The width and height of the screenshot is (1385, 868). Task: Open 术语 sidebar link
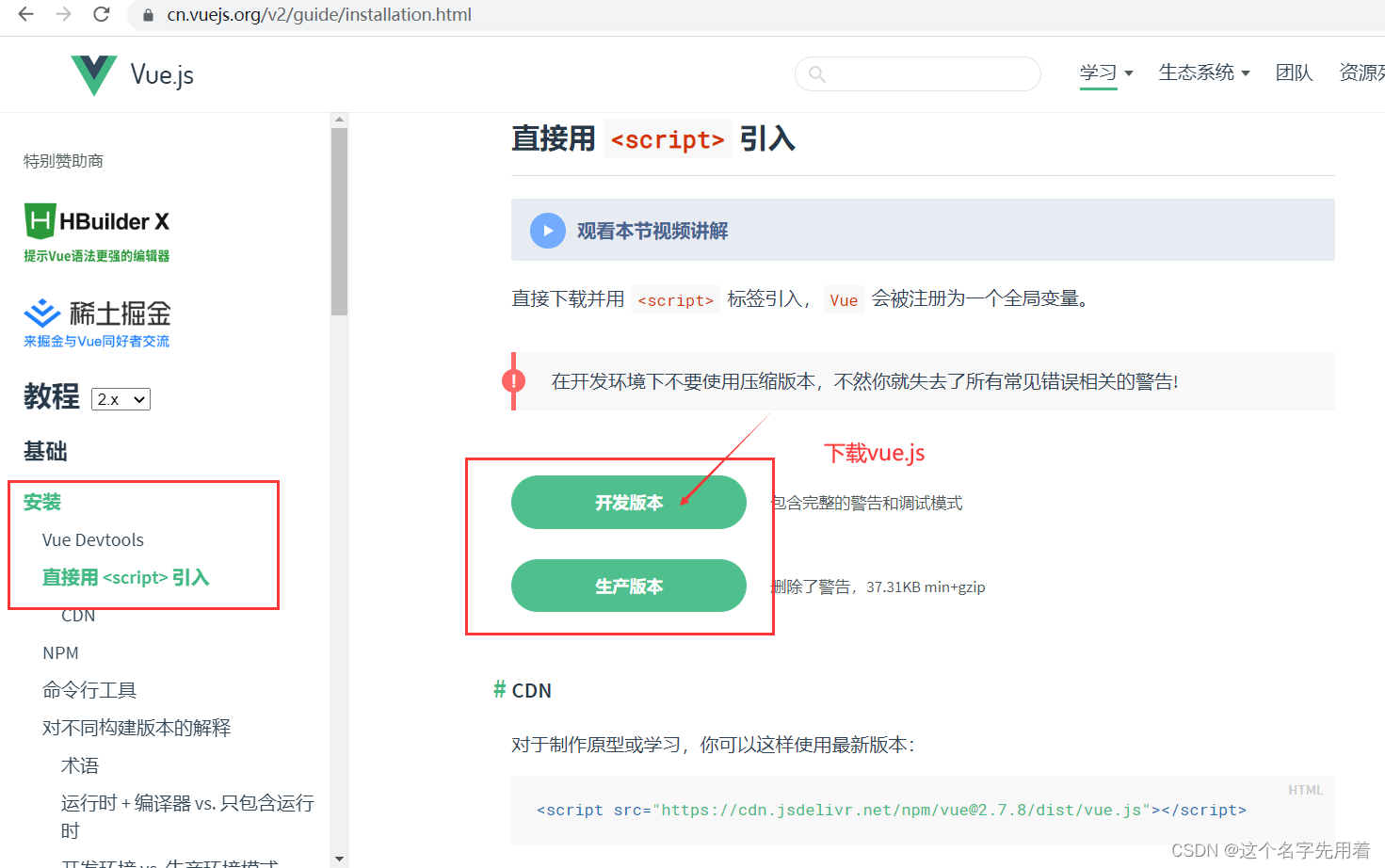[x=80, y=765]
